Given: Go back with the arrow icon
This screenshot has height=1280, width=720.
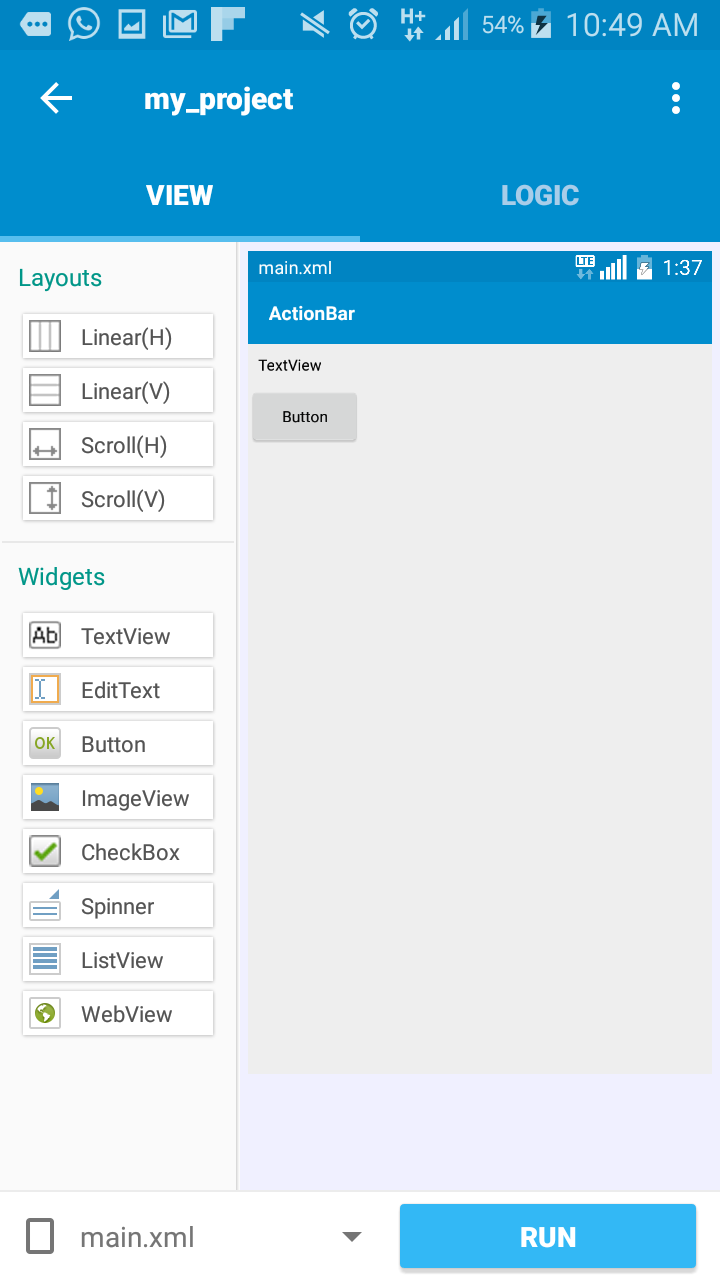Looking at the screenshot, I should (x=56, y=98).
